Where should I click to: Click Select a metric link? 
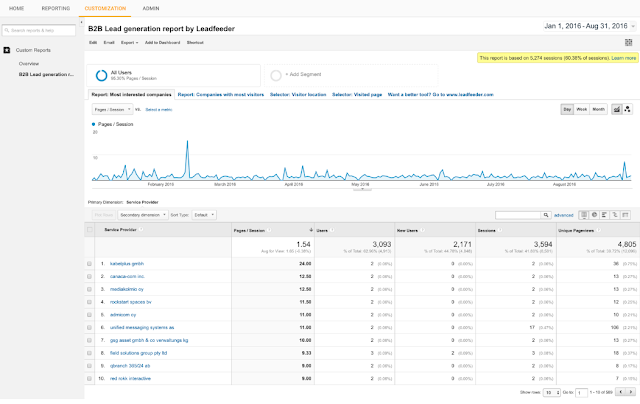click(x=159, y=110)
